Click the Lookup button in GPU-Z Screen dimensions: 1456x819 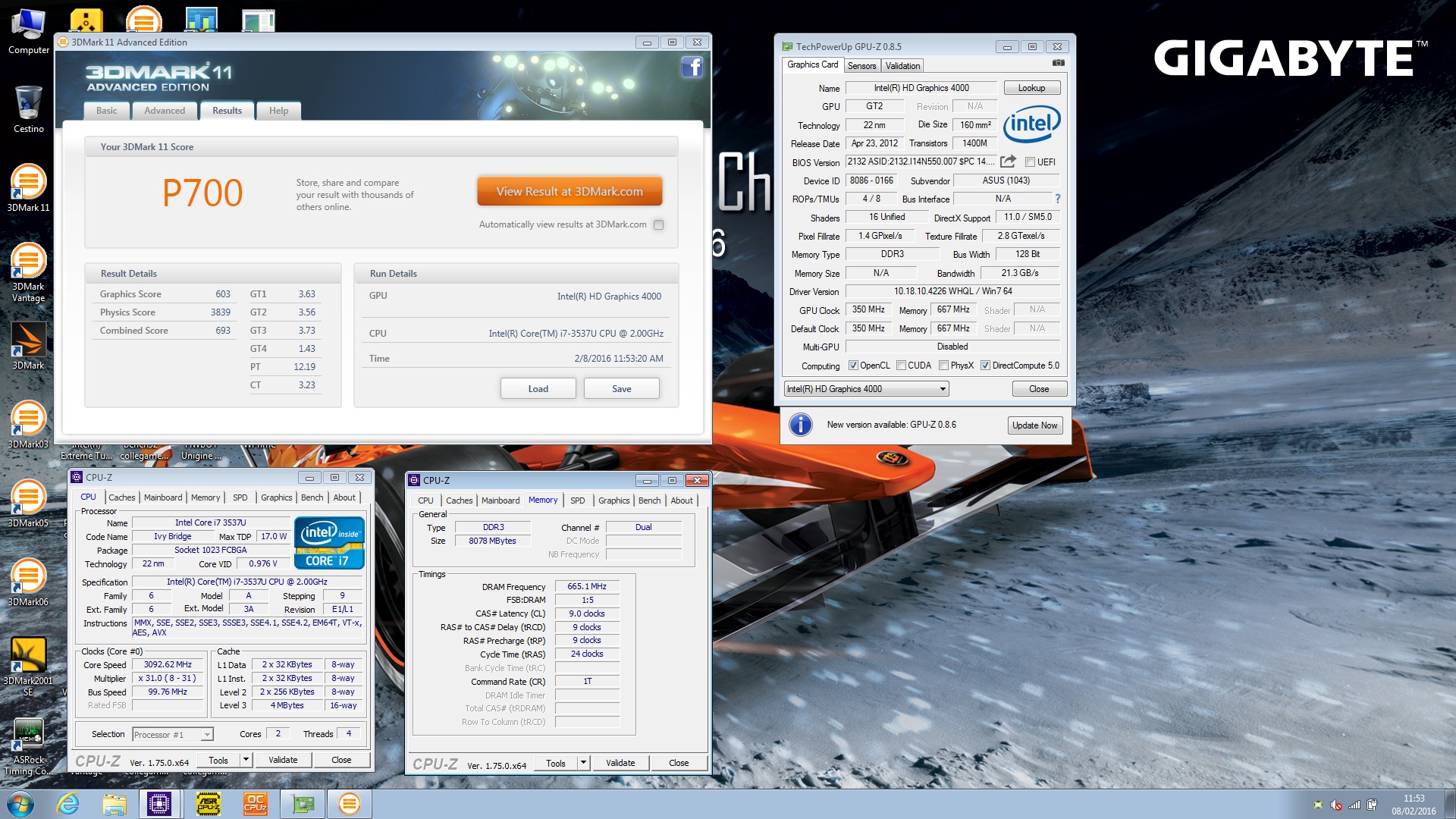click(x=1031, y=88)
